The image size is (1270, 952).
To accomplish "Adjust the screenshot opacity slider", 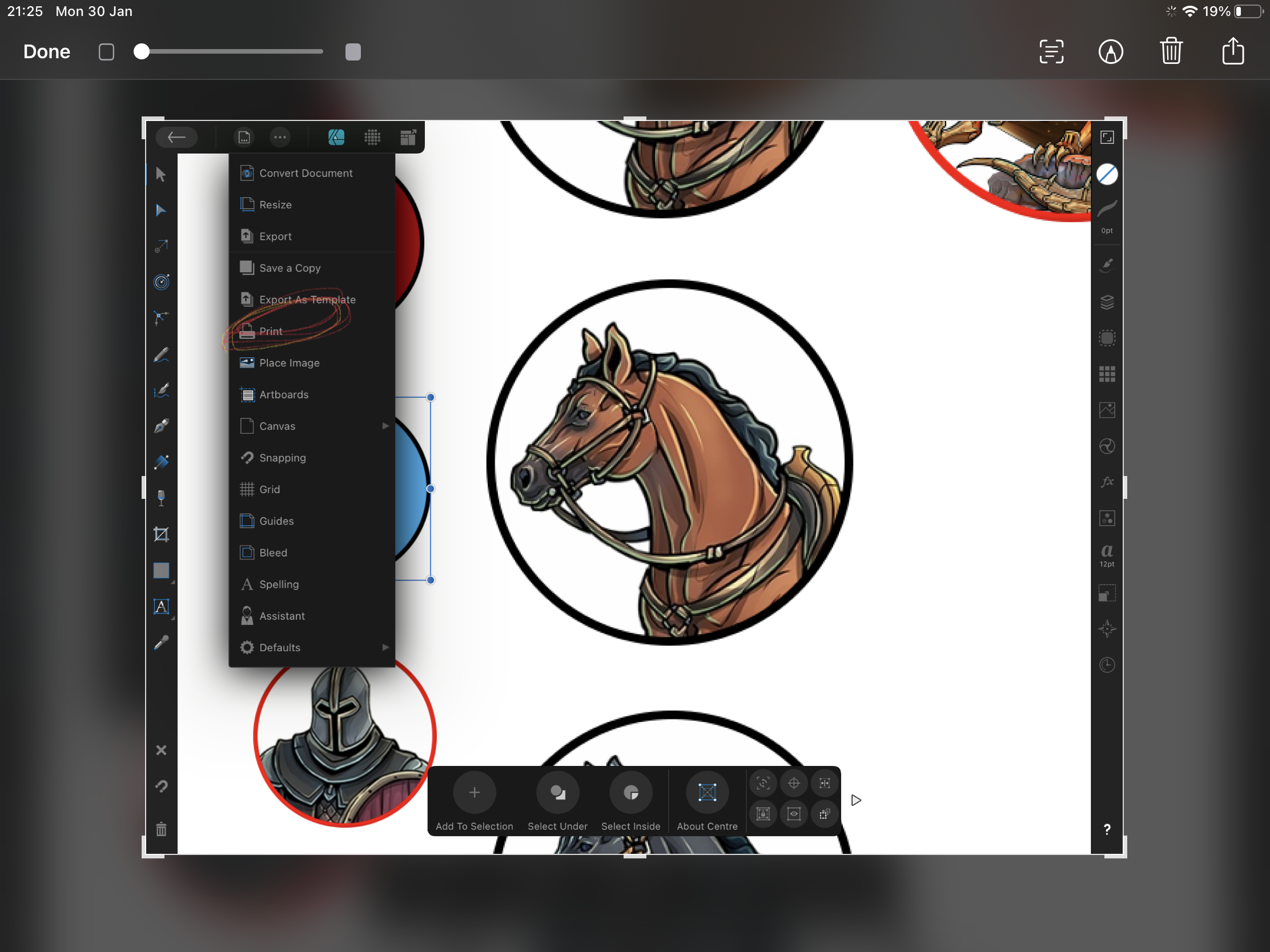I will pyautogui.click(x=230, y=51).
